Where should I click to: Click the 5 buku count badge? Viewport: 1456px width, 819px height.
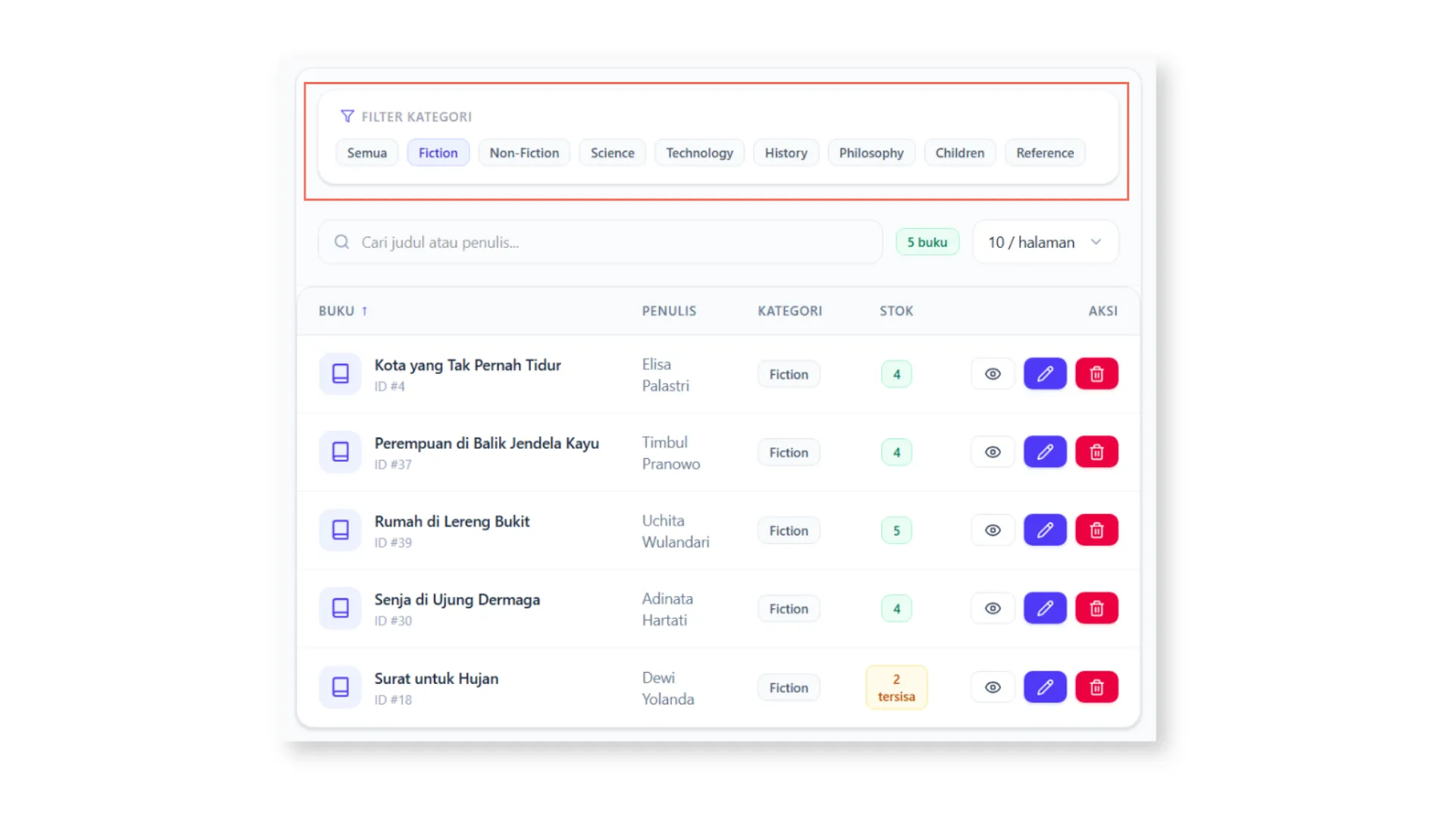pyautogui.click(x=927, y=242)
